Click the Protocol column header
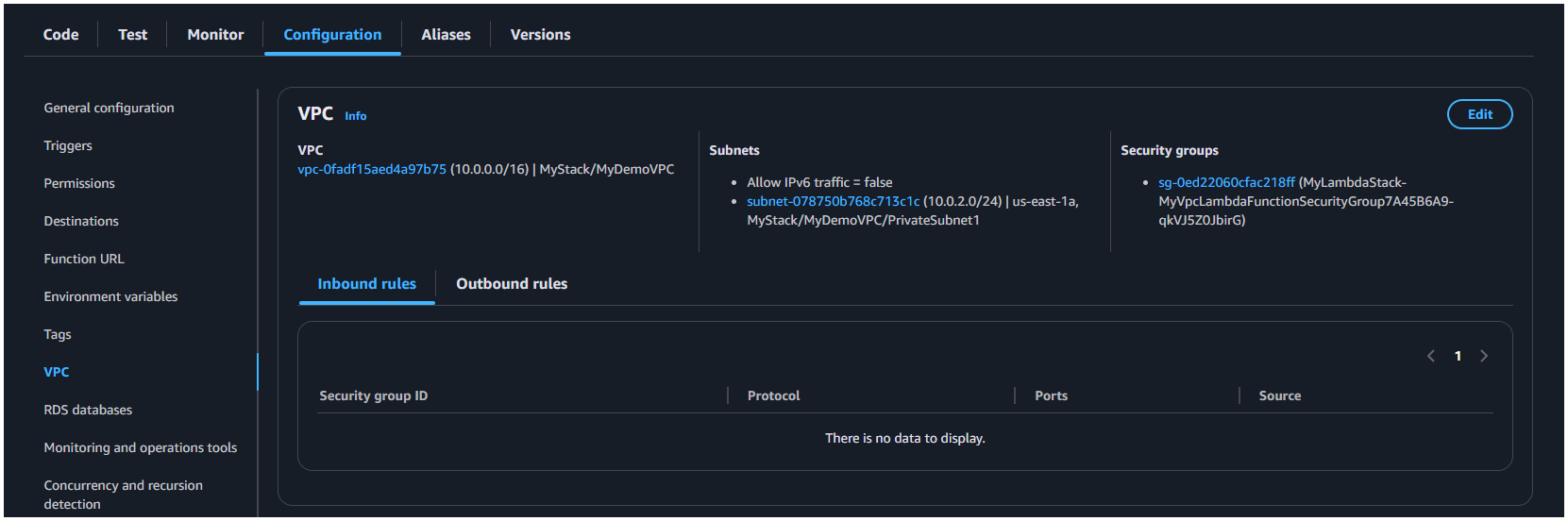This screenshot has width=1568, height=521. pos(773,395)
